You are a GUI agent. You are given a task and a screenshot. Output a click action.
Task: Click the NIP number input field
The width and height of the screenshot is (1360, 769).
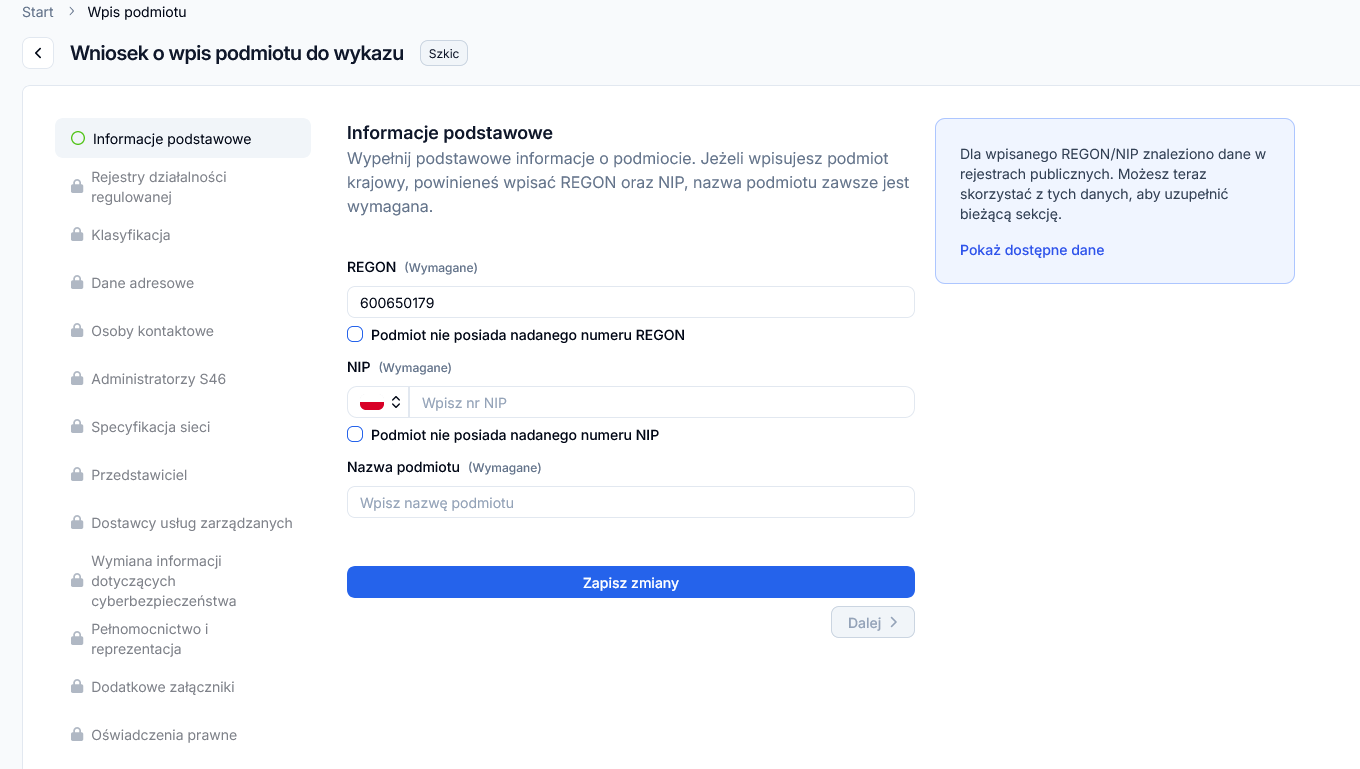[661, 402]
